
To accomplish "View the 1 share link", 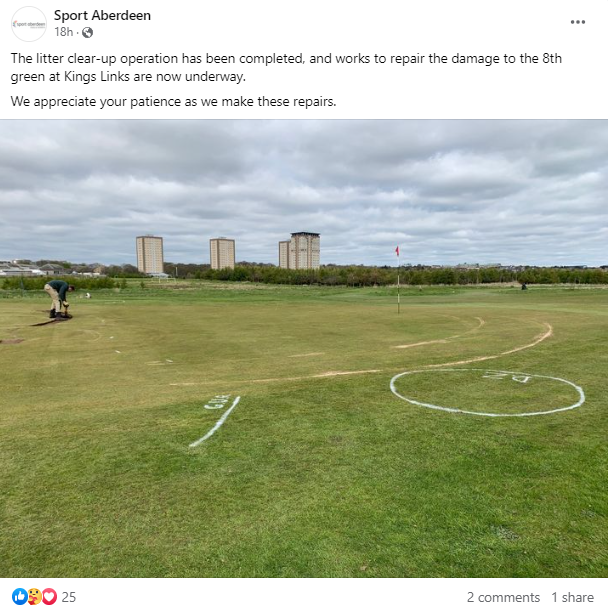I will pos(573,597).
